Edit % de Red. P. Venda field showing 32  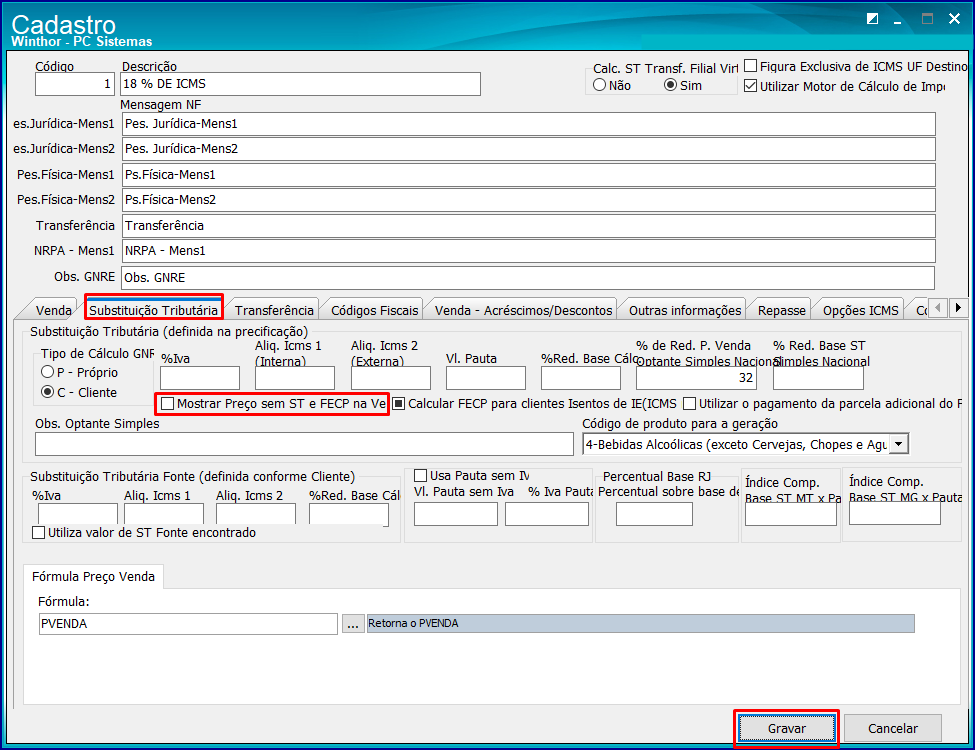[x=696, y=377]
